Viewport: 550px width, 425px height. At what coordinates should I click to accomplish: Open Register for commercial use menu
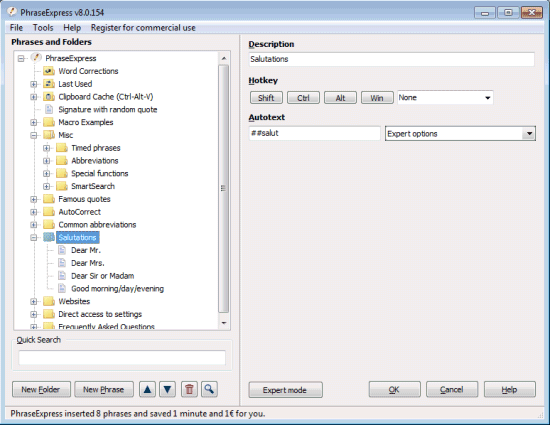pyautogui.click(x=143, y=28)
